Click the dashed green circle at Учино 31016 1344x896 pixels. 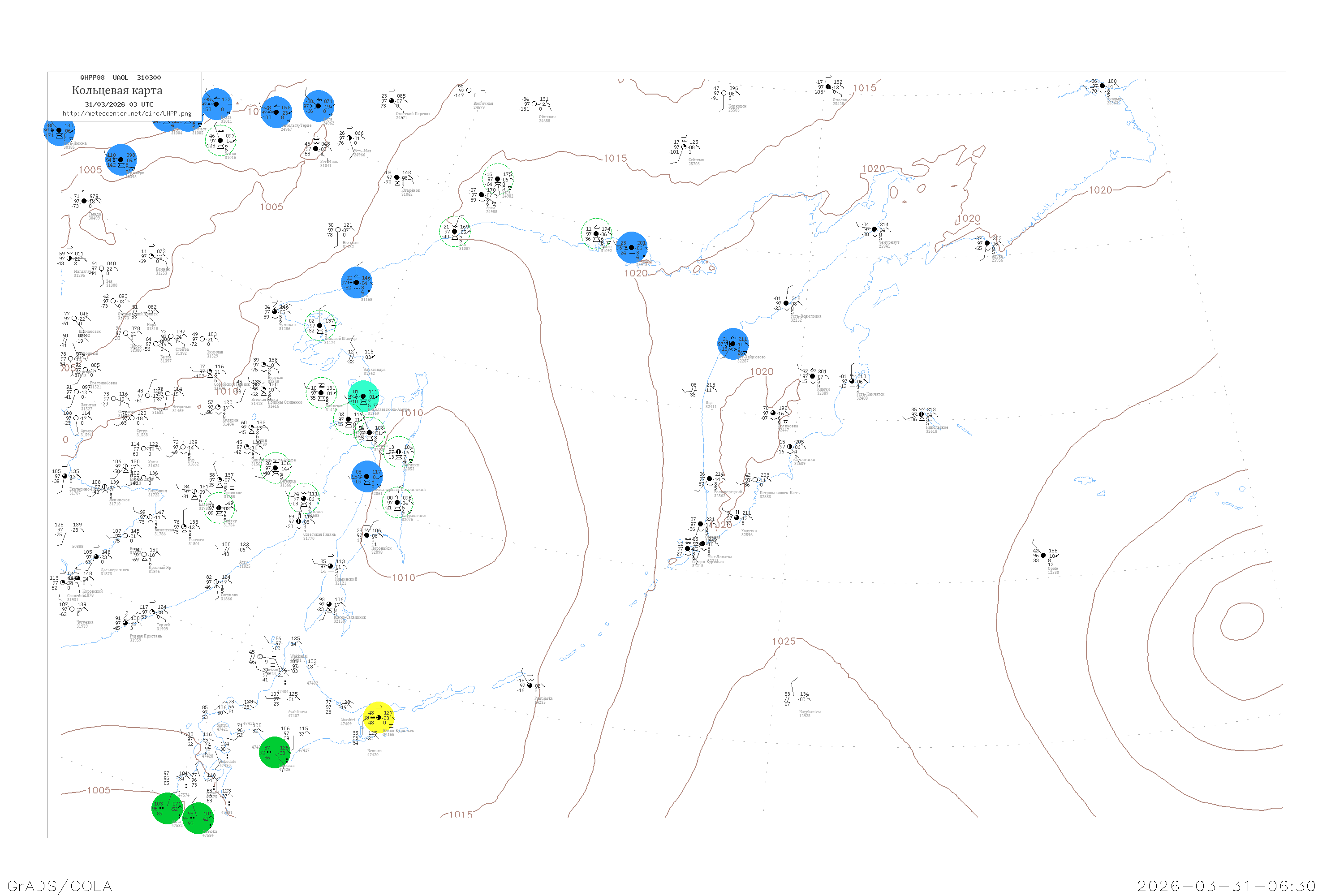[x=220, y=140]
